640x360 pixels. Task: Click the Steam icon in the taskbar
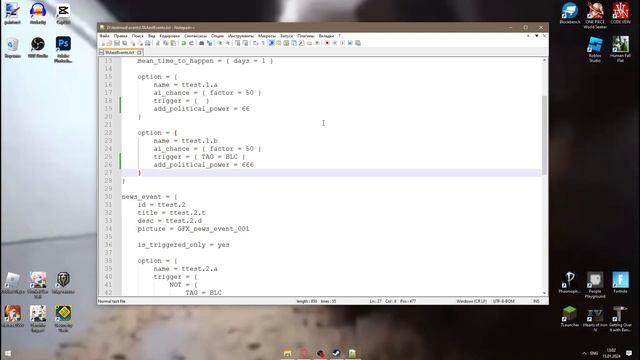(x=336, y=353)
